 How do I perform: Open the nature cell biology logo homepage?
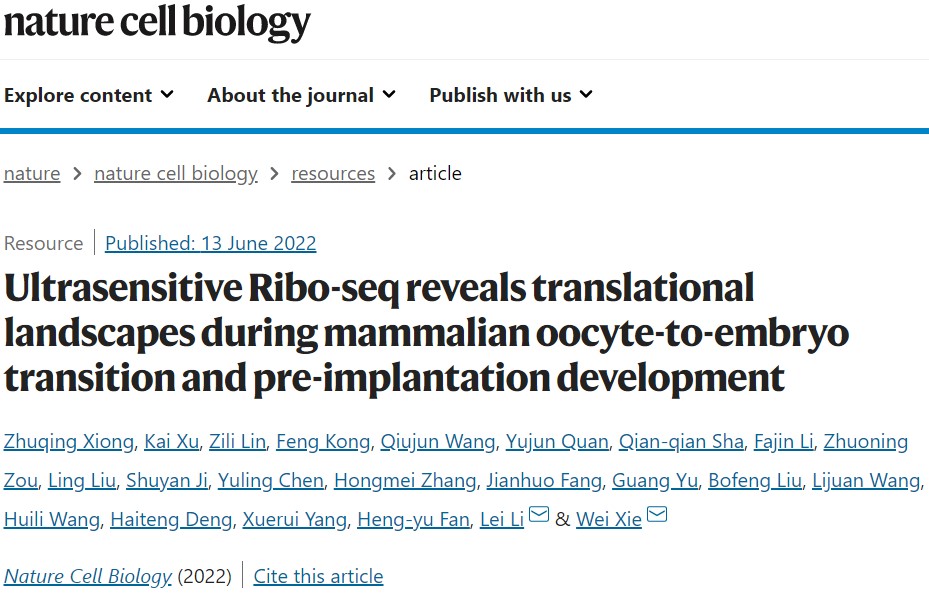tap(157, 23)
